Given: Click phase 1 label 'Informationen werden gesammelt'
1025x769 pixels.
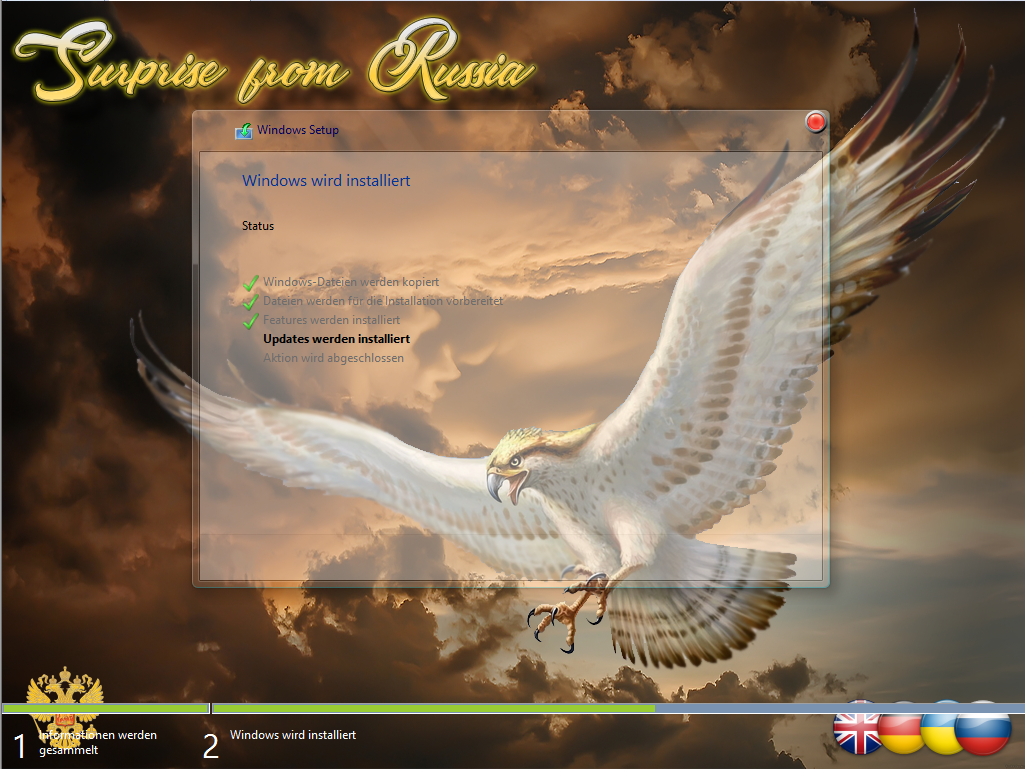Looking at the screenshot, I should tap(98, 742).
